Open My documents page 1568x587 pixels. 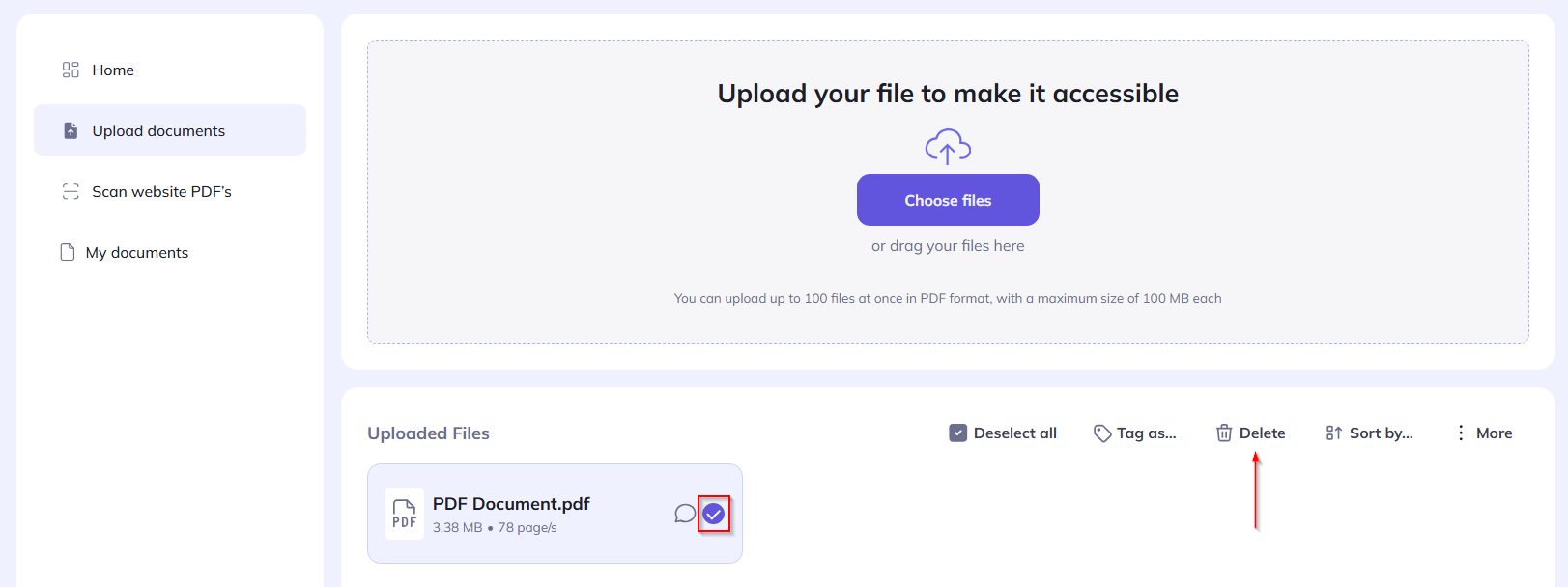point(170,252)
